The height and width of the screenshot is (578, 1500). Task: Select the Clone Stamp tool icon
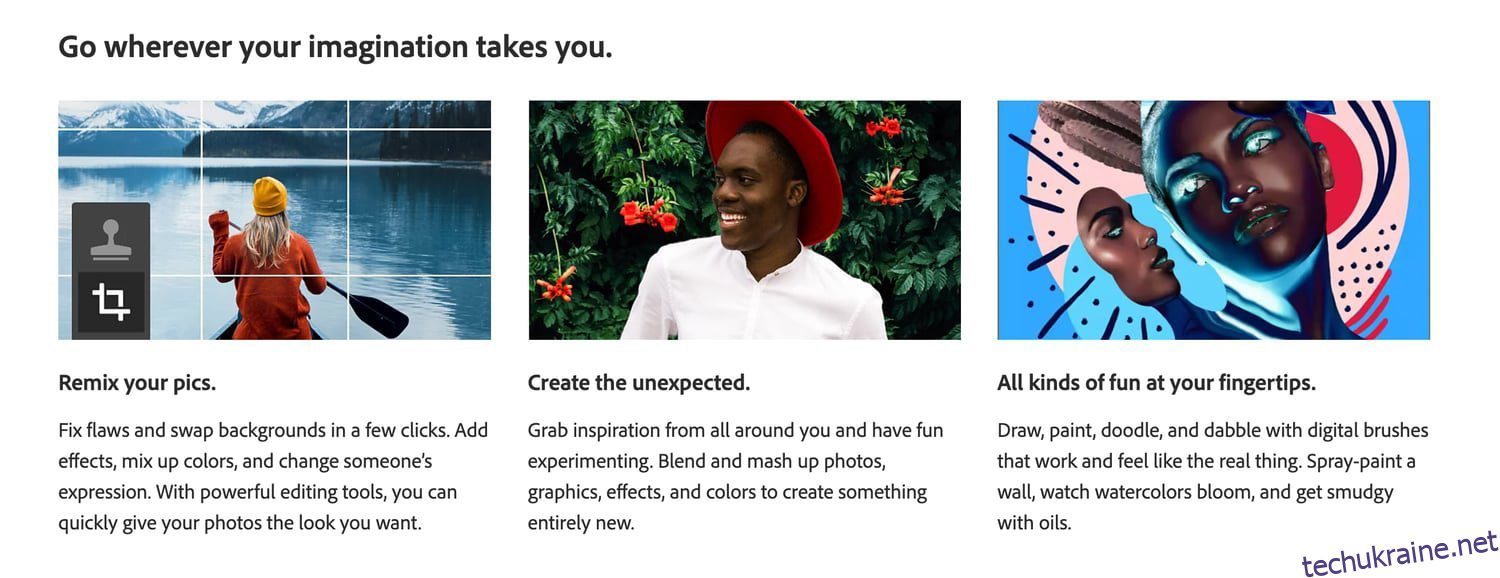[111, 238]
